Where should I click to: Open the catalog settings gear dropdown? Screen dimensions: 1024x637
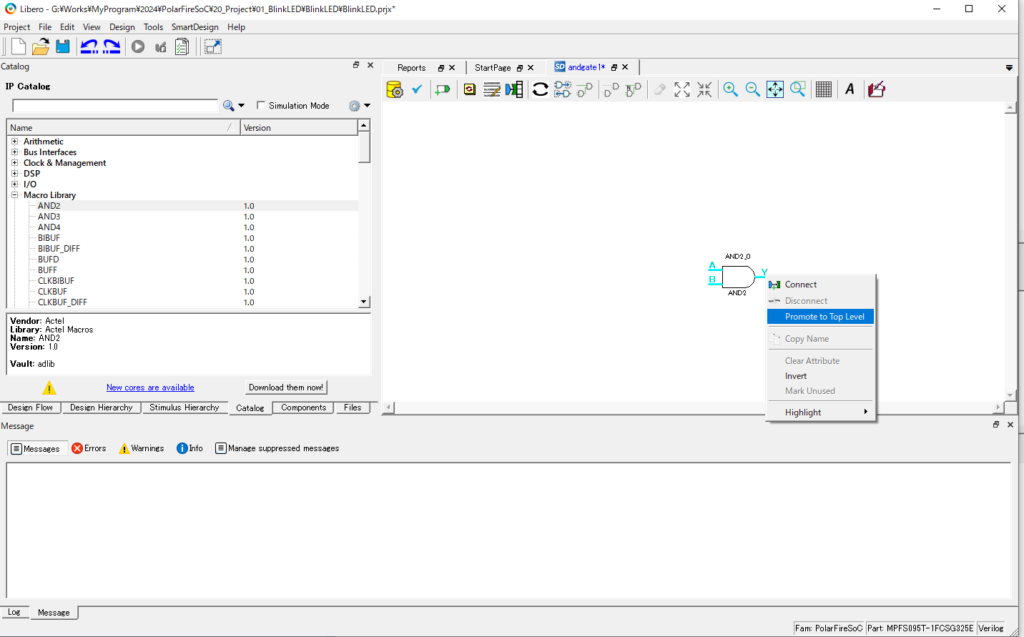[359, 105]
